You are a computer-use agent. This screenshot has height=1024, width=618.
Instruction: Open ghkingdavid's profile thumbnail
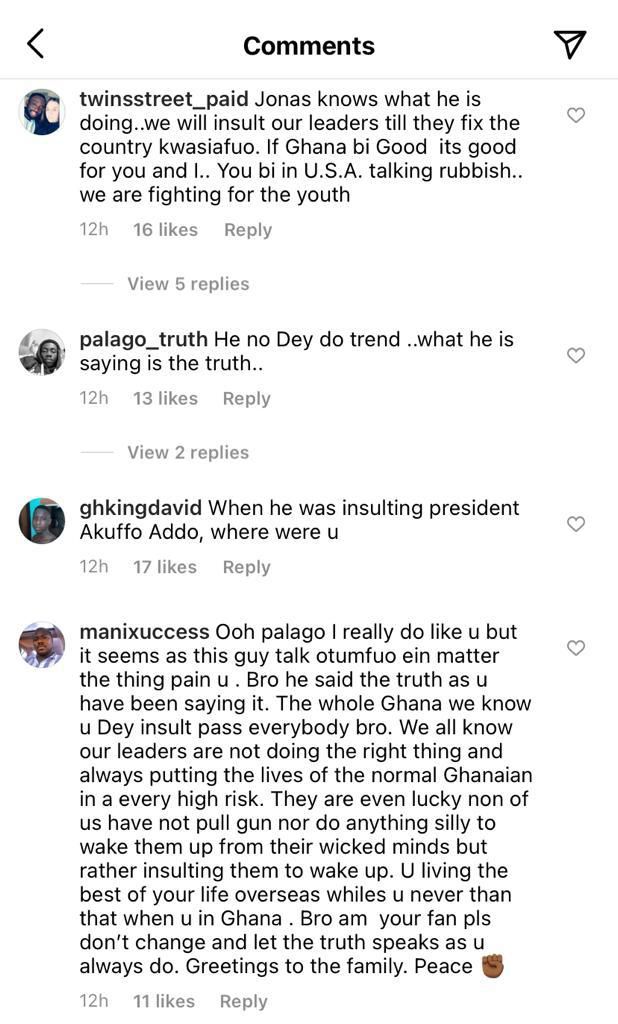40,520
